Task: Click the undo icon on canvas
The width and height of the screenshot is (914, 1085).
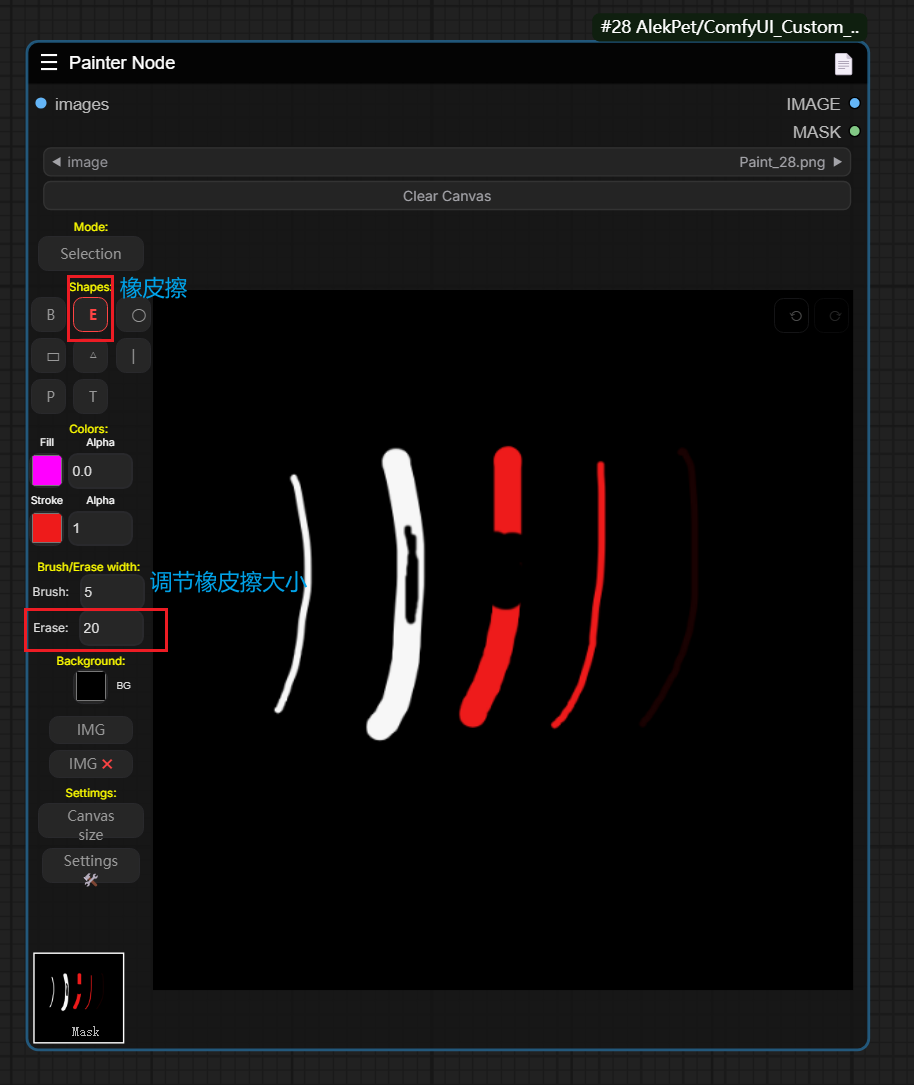Action: tap(794, 316)
